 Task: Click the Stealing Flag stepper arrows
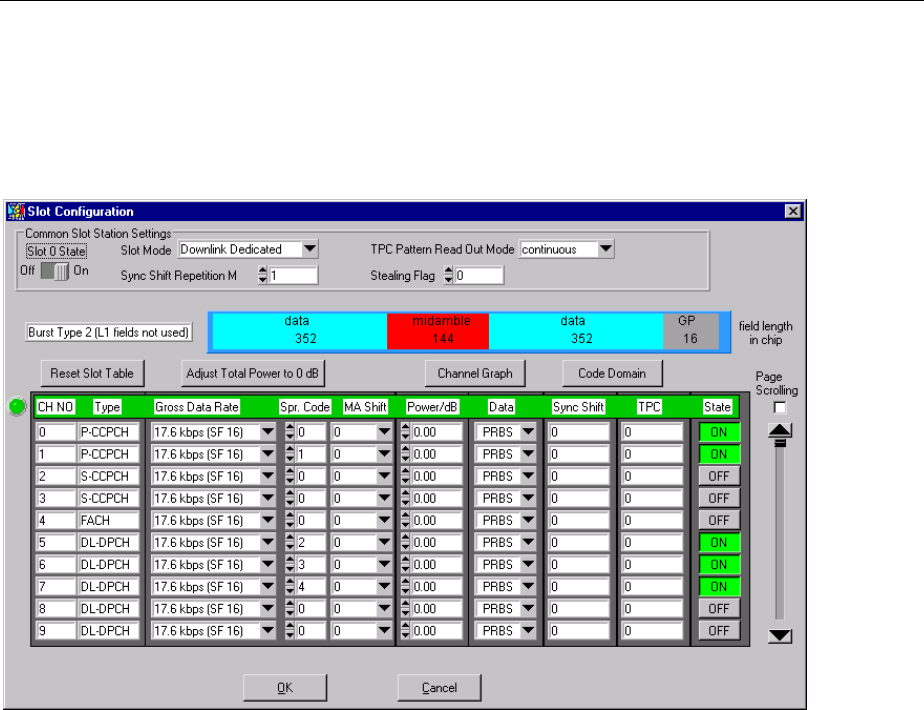448,275
